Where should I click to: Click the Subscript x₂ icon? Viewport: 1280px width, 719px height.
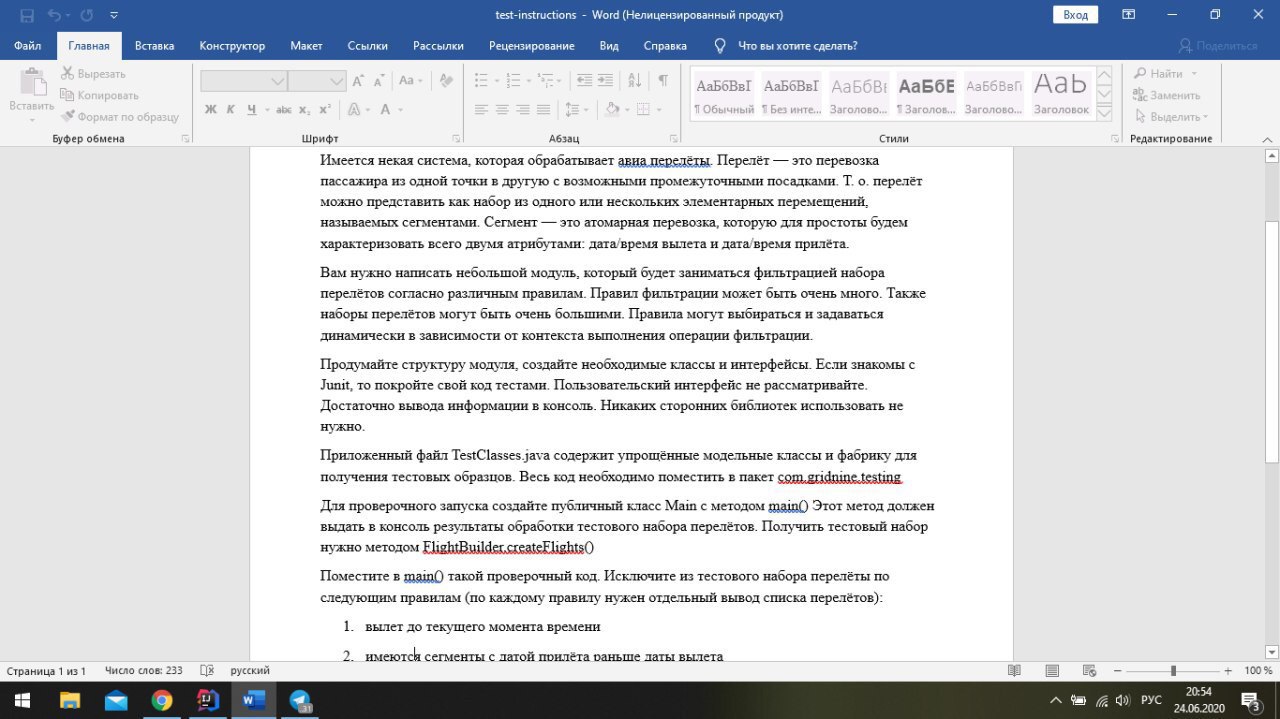pyautogui.click(x=306, y=110)
